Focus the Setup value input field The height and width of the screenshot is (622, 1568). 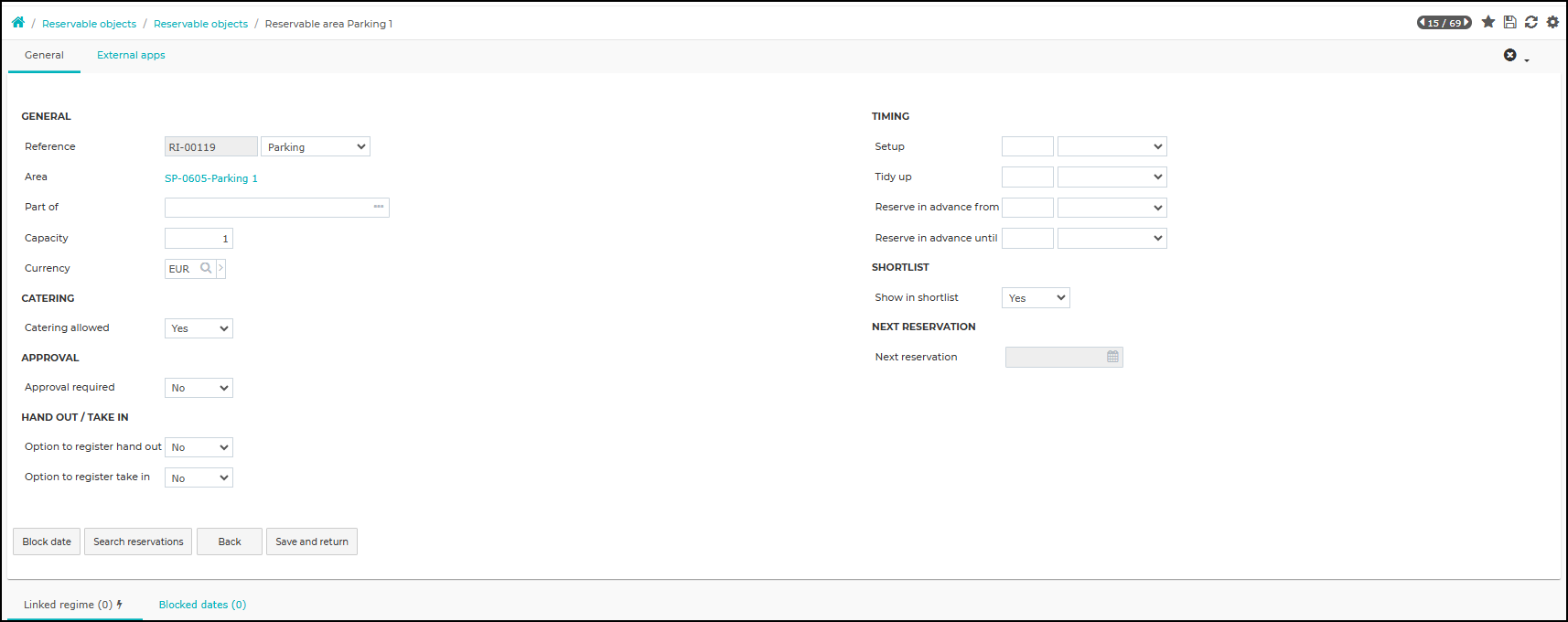tap(1027, 146)
